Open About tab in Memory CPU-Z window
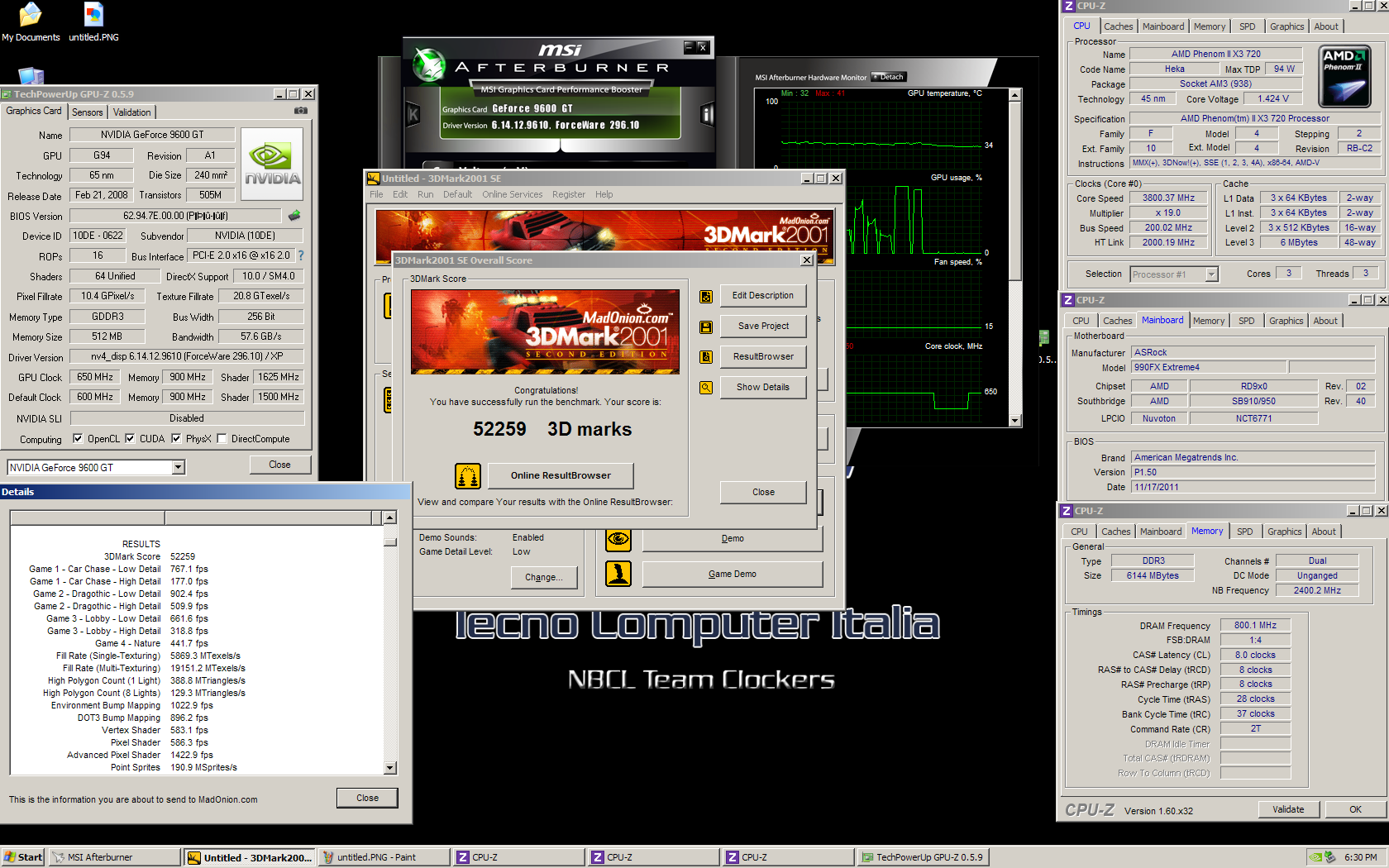The width and height of the screenshot is (1389, 868). click(x=1324, y=532)
